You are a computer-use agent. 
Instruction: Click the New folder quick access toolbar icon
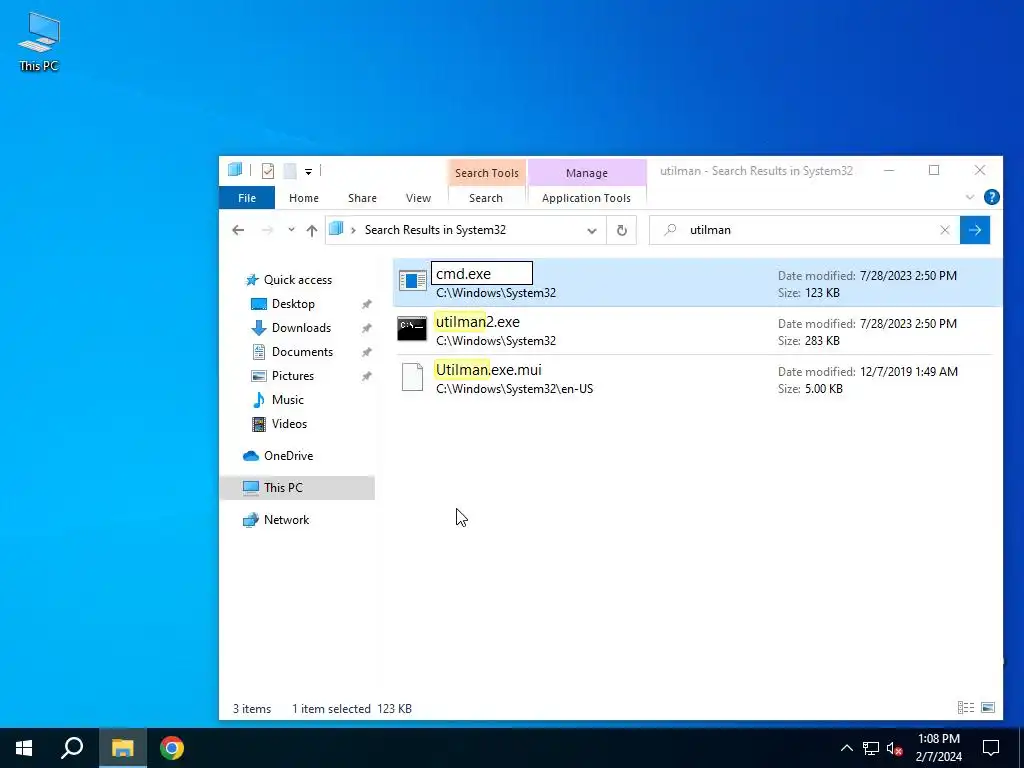290,171
